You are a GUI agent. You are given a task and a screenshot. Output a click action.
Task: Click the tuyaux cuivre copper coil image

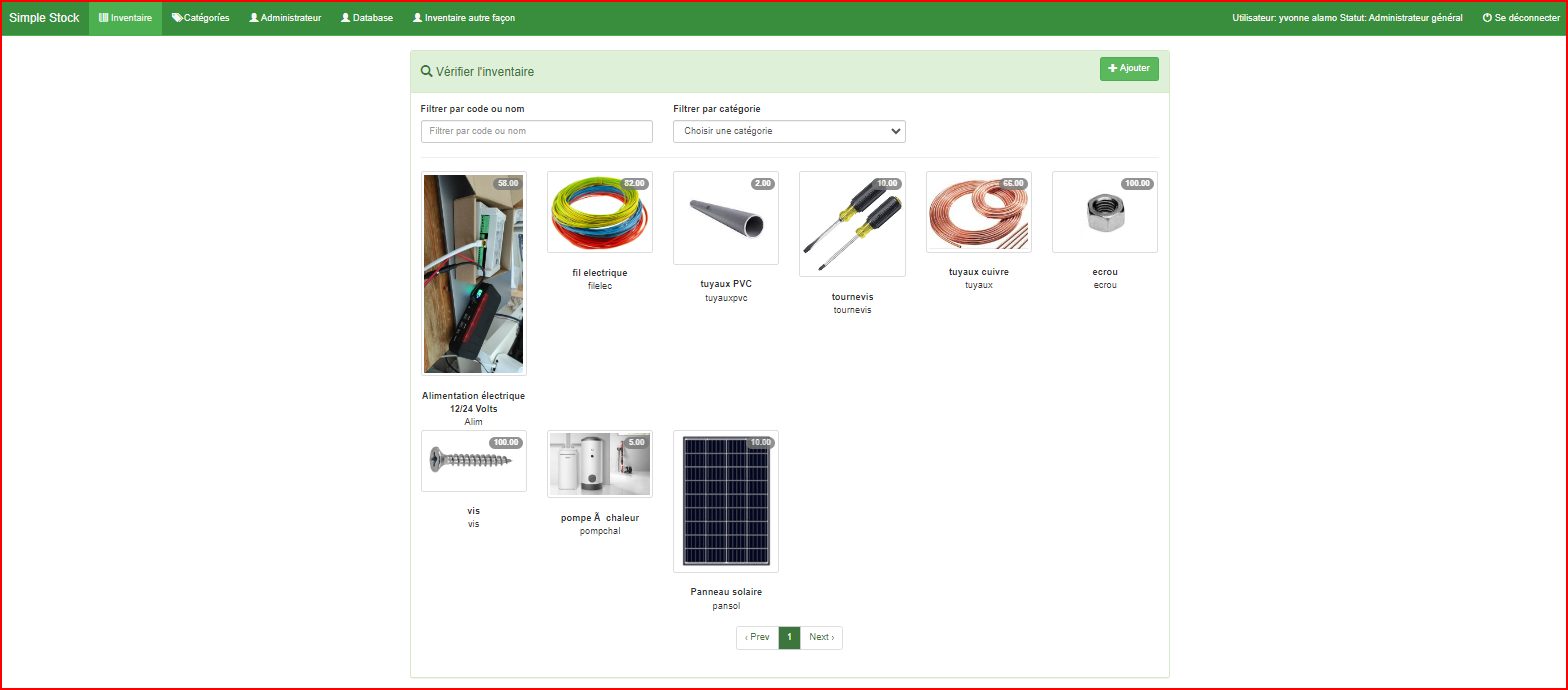(978, 212)
